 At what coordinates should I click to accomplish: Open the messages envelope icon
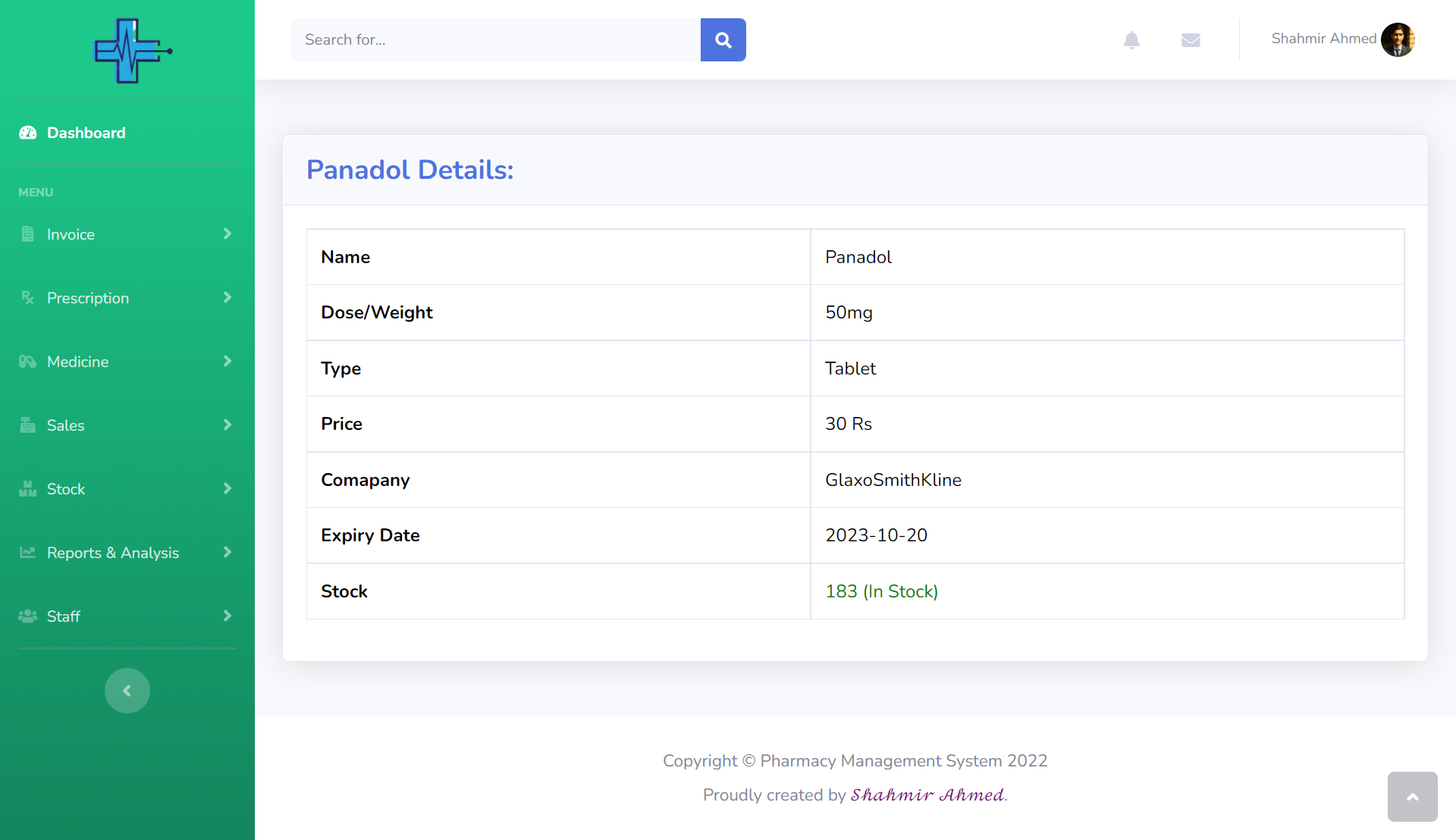(x=1191, y=40)
